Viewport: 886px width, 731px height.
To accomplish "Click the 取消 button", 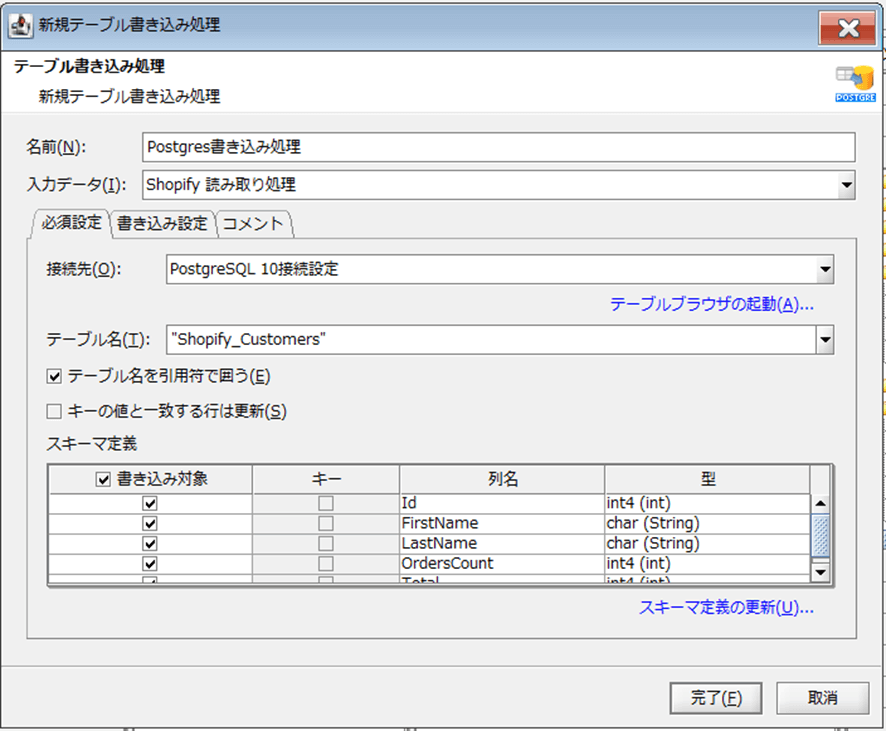I will (x=822, y=698).
